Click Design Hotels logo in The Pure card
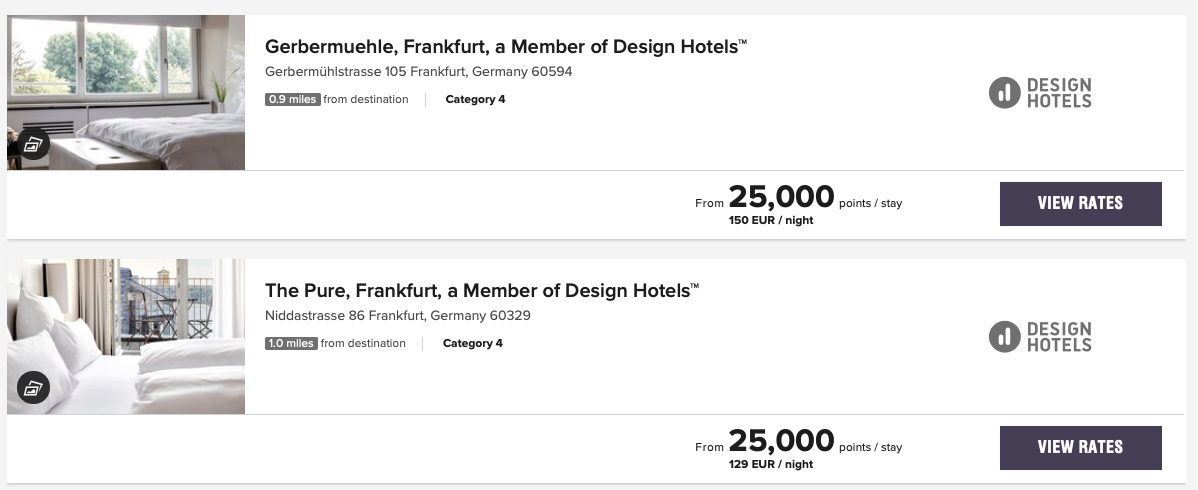1198x490 pixels. [x=1040, y=337]
